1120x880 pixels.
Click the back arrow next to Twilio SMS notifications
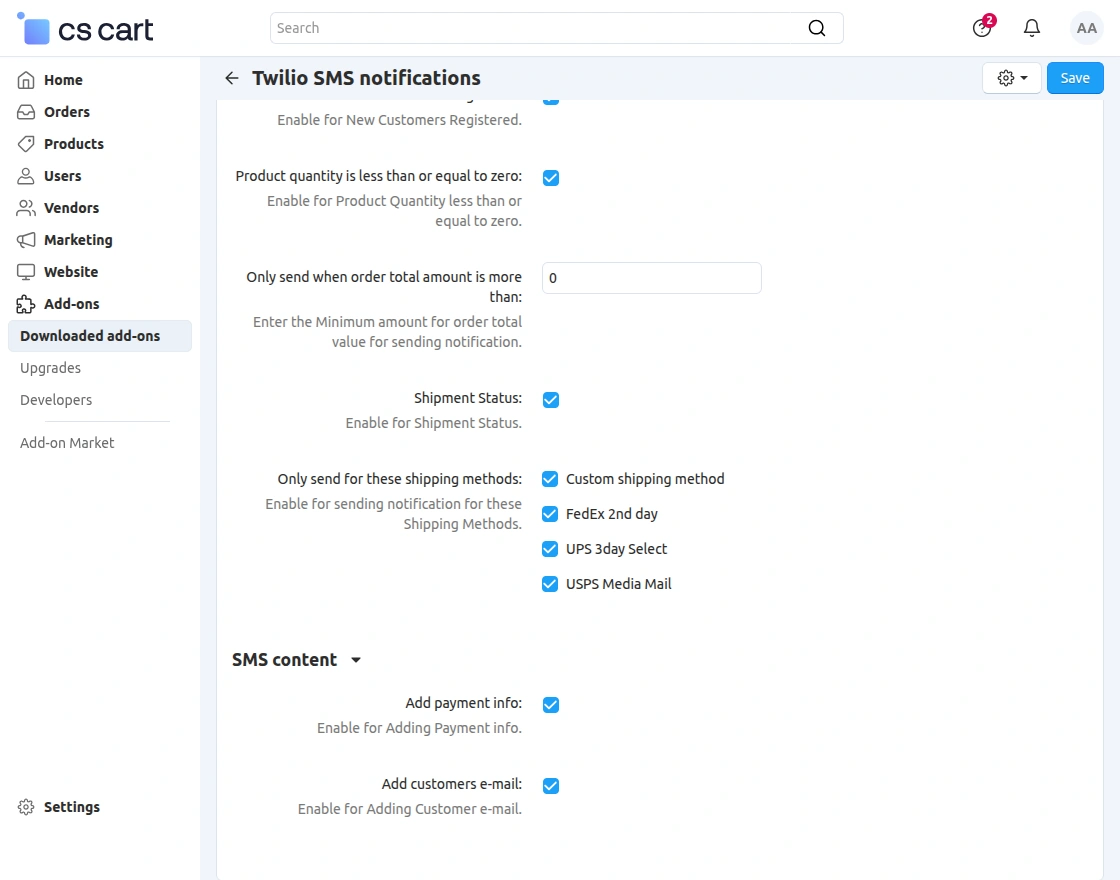point(231,78)
